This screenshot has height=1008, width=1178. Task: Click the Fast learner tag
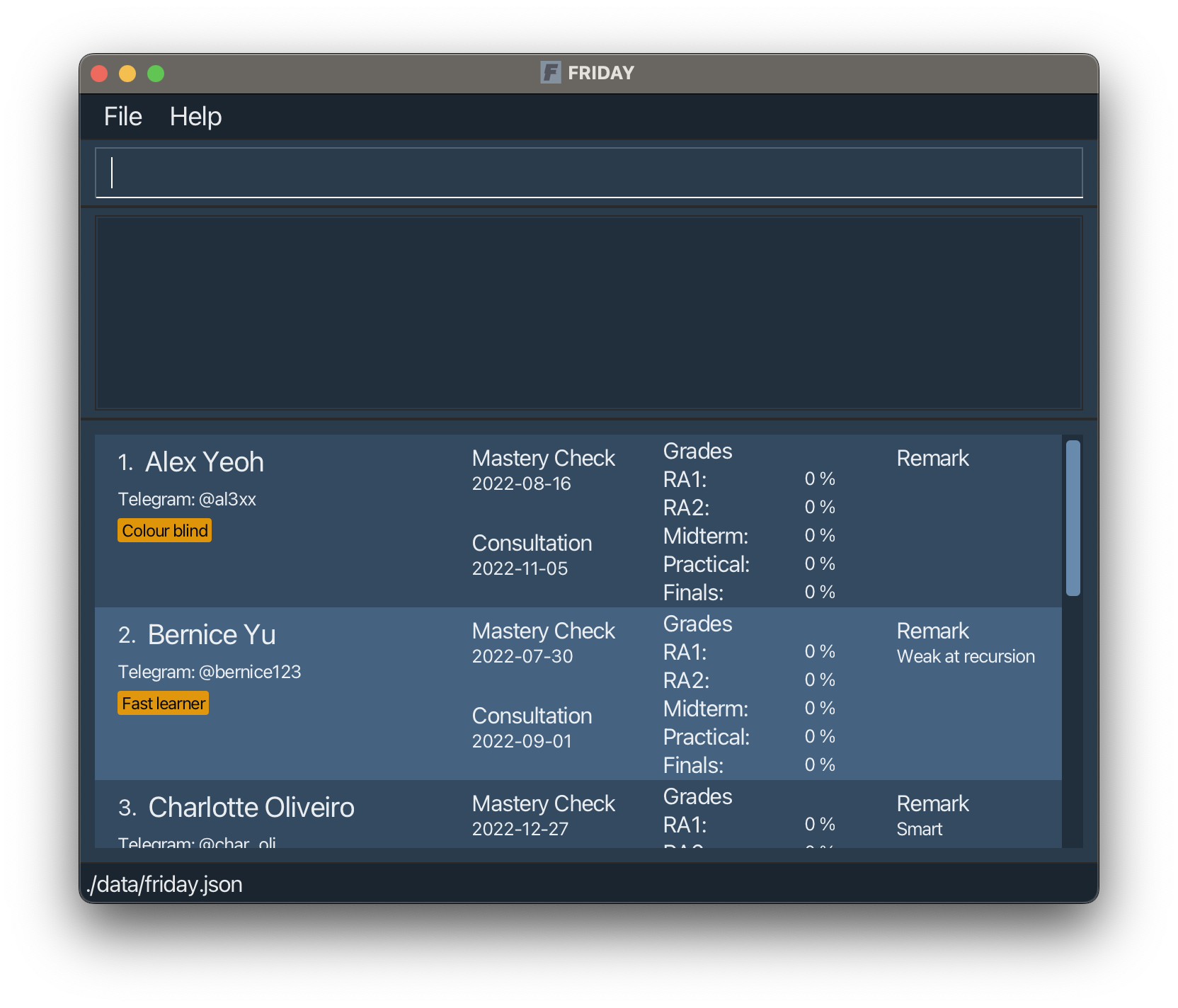tap(164, 704)
